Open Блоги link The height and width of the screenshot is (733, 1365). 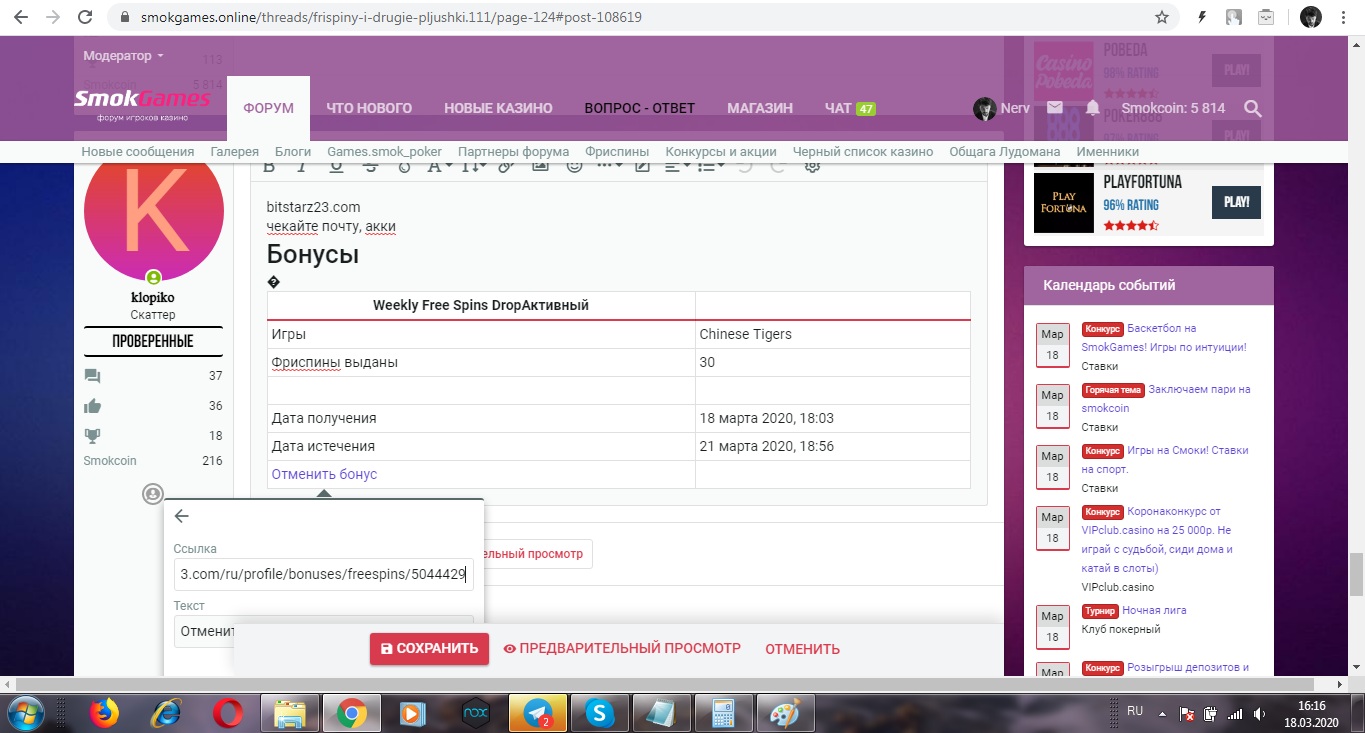click(x=293, y=152)
